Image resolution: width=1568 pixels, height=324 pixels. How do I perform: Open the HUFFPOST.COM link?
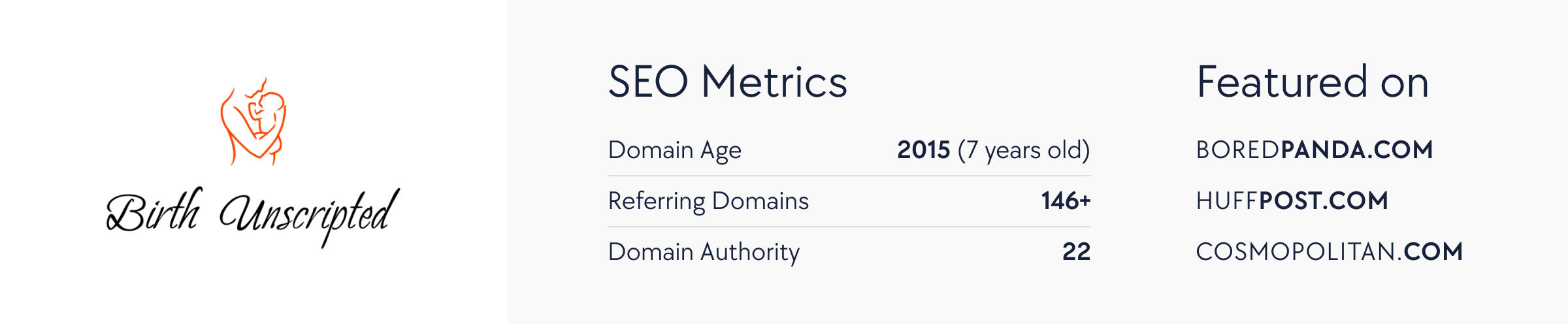(1292, 201)
